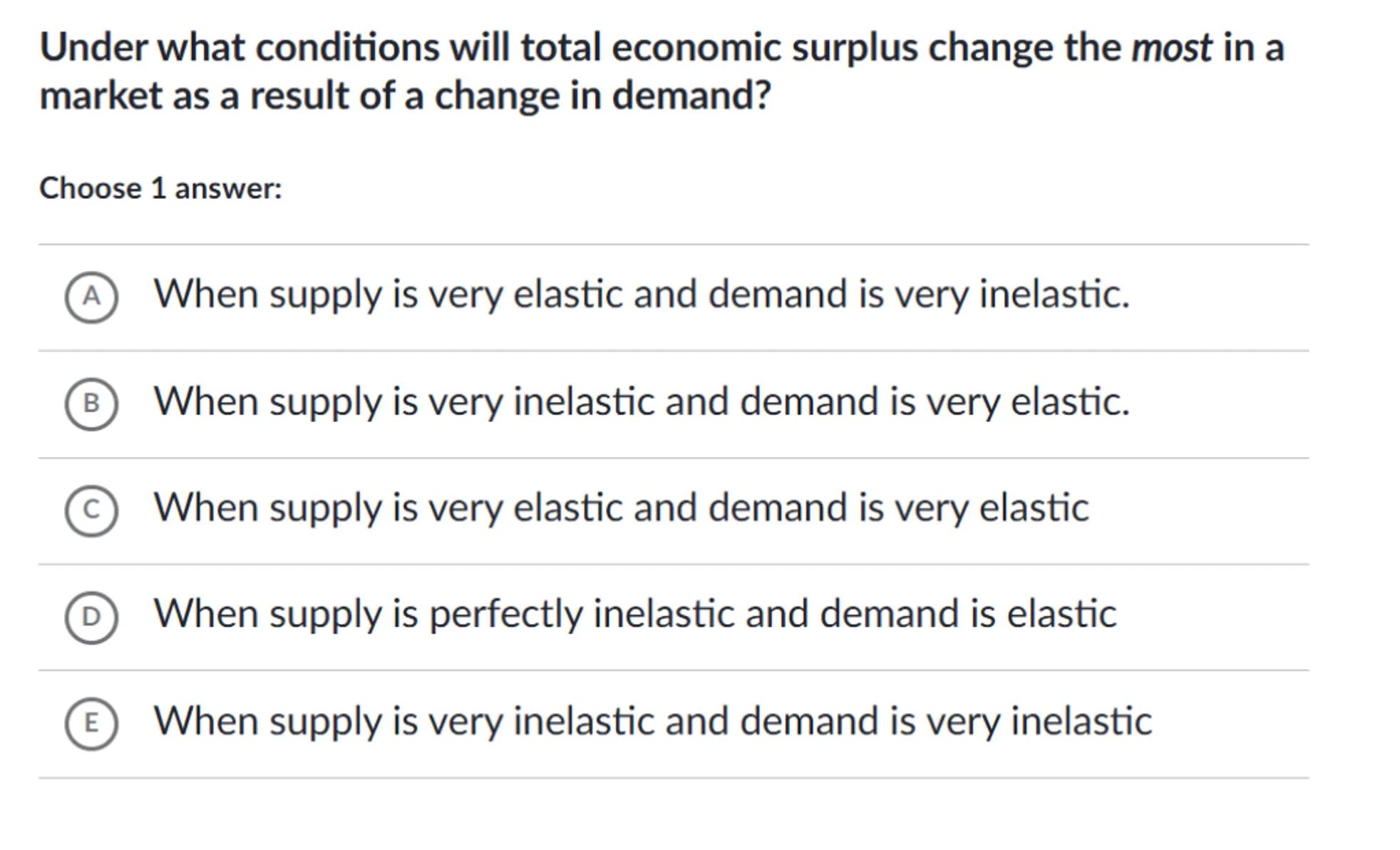Select radio button B

pyautogui.click(x=91, y=404)
